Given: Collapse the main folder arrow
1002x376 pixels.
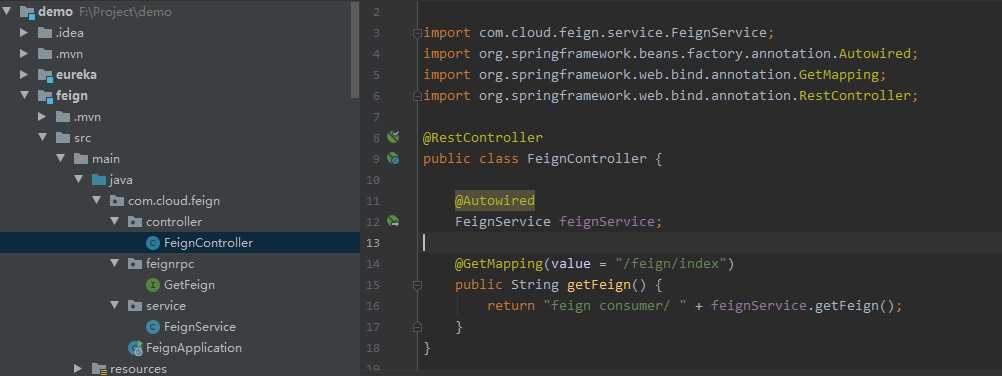Looking at the screenshot, I should click(60, 159).
